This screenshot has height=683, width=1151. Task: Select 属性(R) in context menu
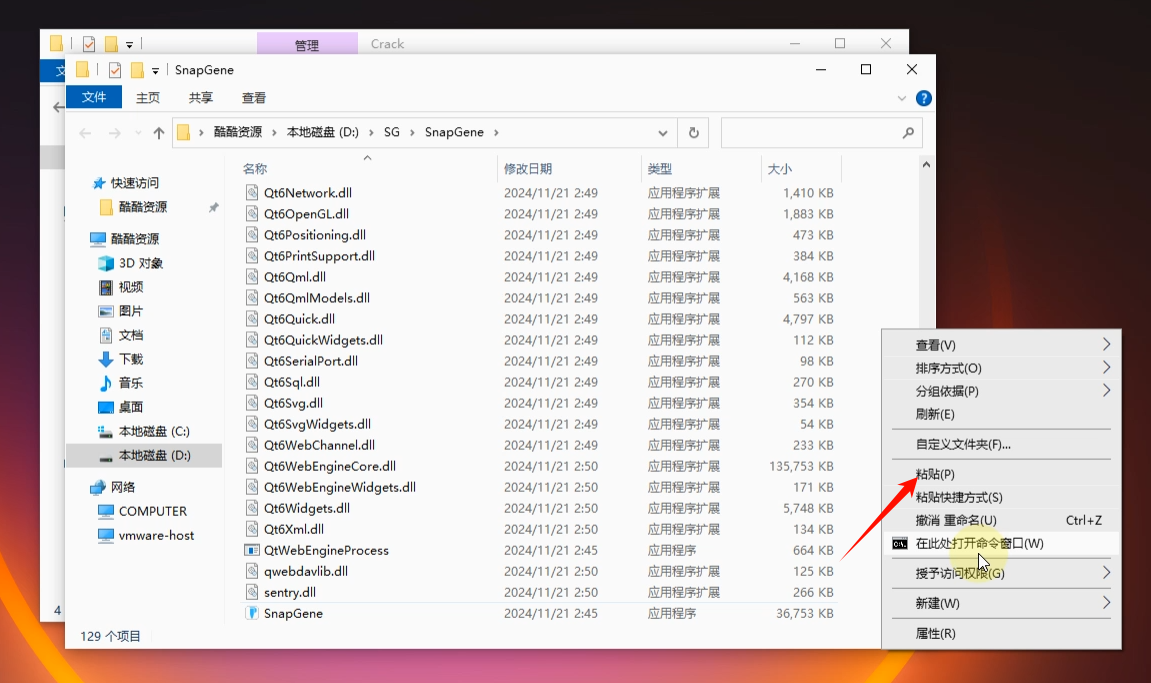click(x=935, y=633)
